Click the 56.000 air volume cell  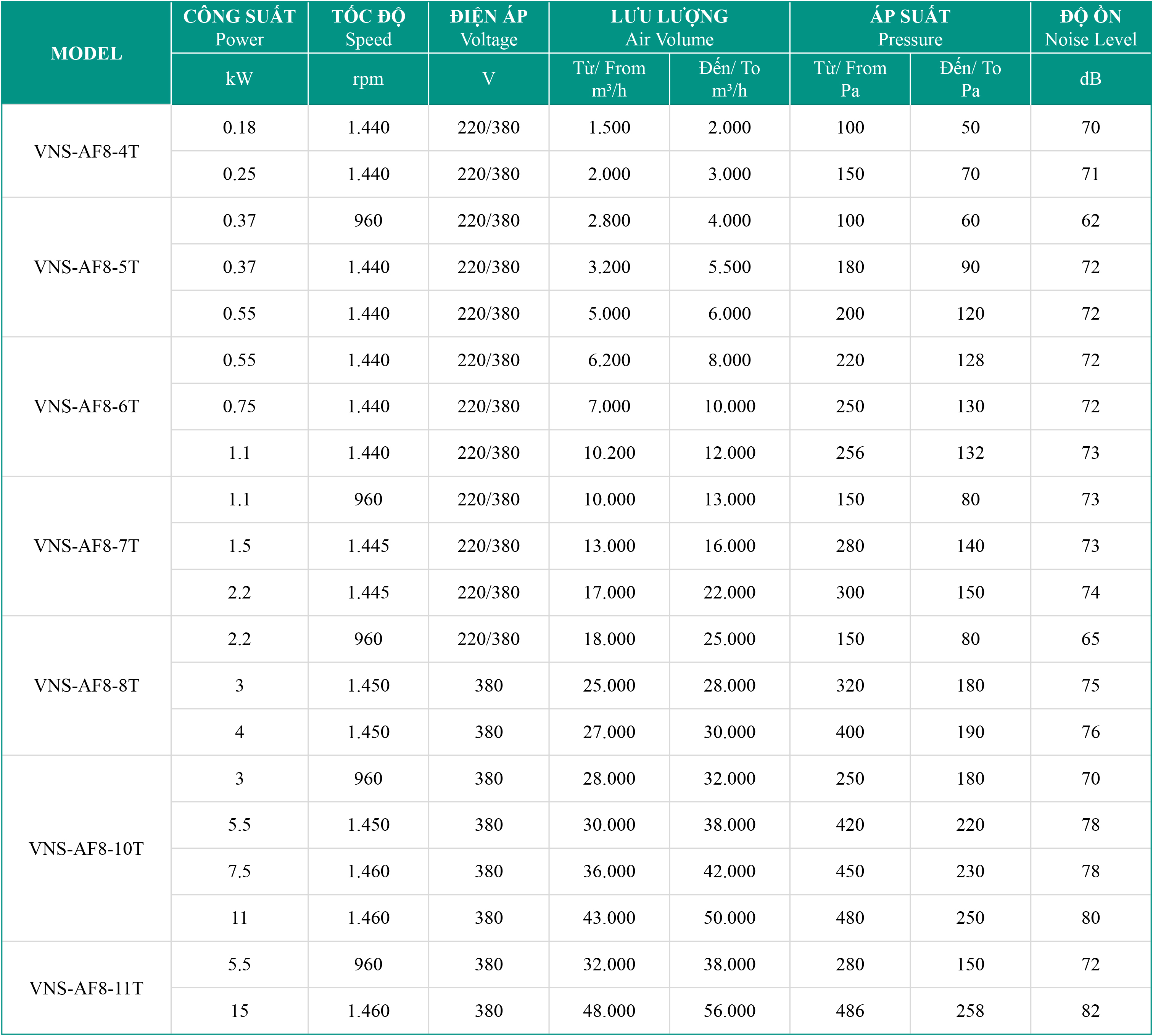729,1011
